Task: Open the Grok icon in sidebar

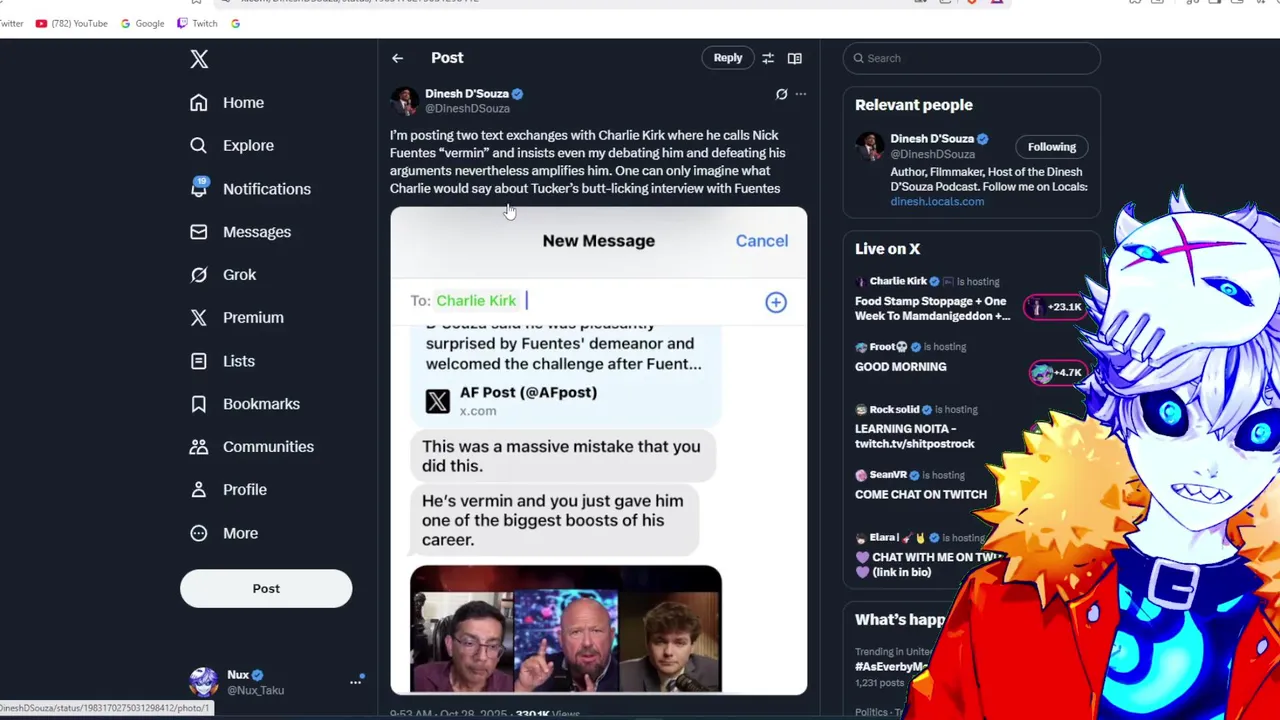Action: (x=199, y=275)
